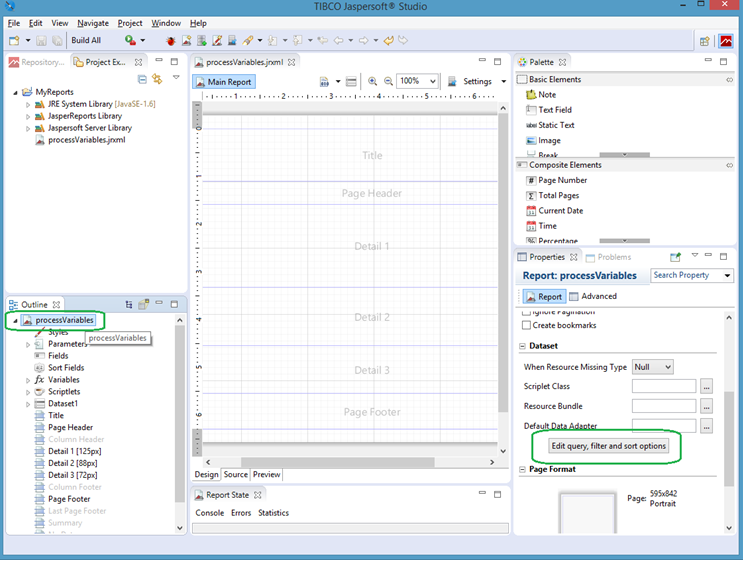Viewport: 743px width, 561px height.
Task: Collapse the Dataset section in Properties
Action: click(522, 347)
